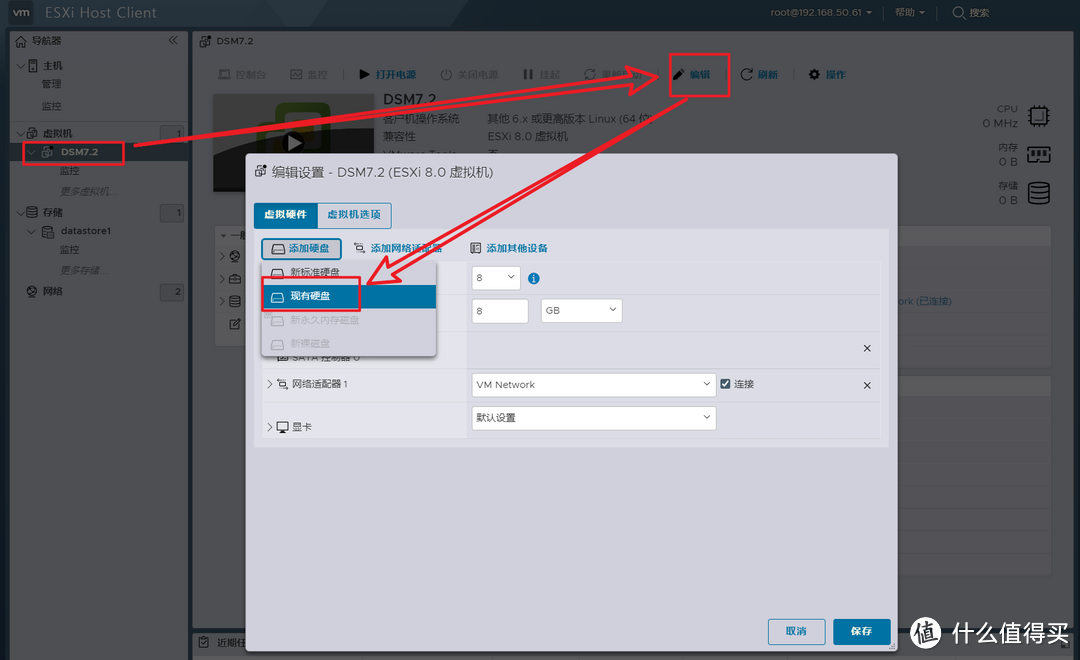
Task: Expand the Video card row
Action: 269,427
